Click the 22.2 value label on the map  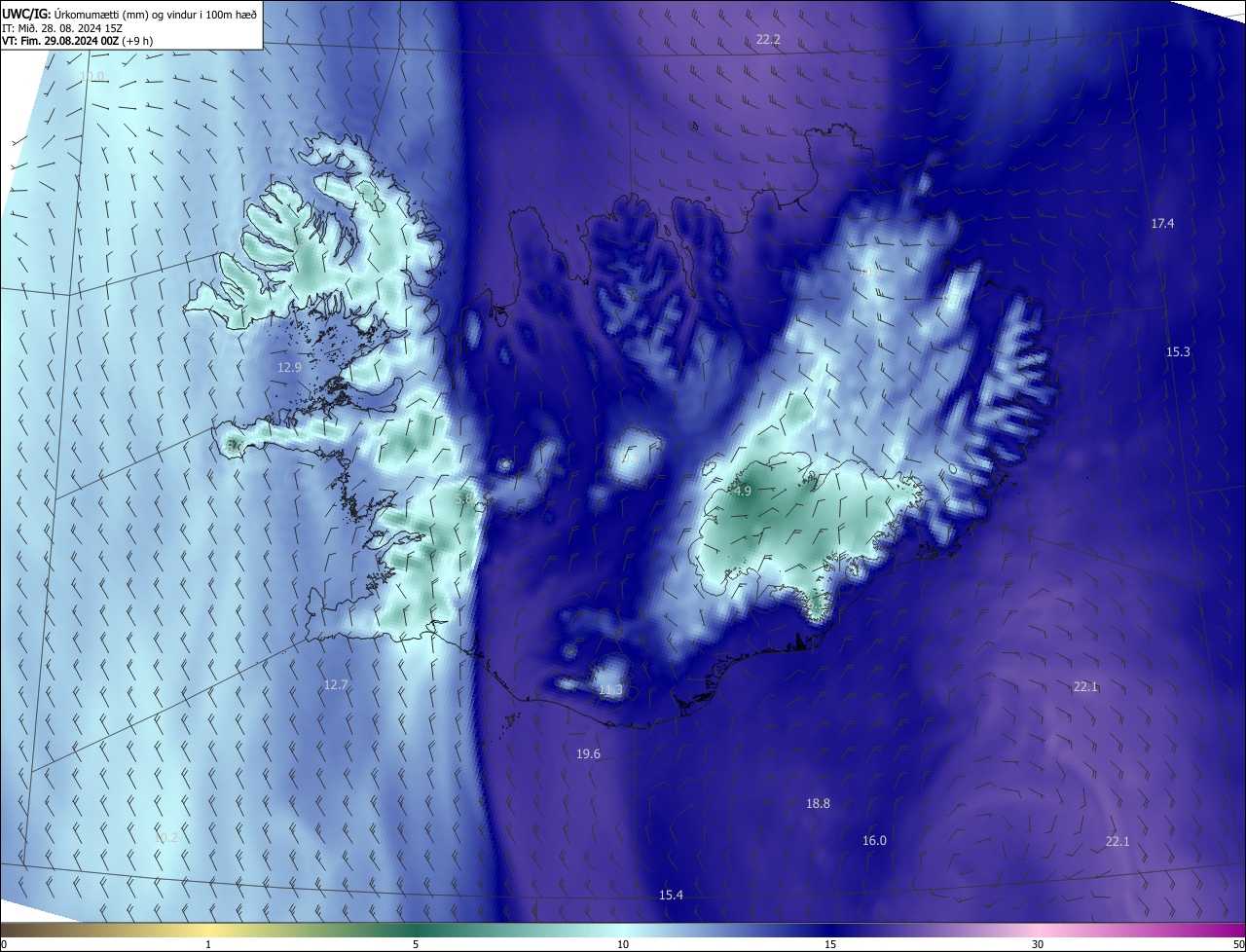[x=768, y=39]
